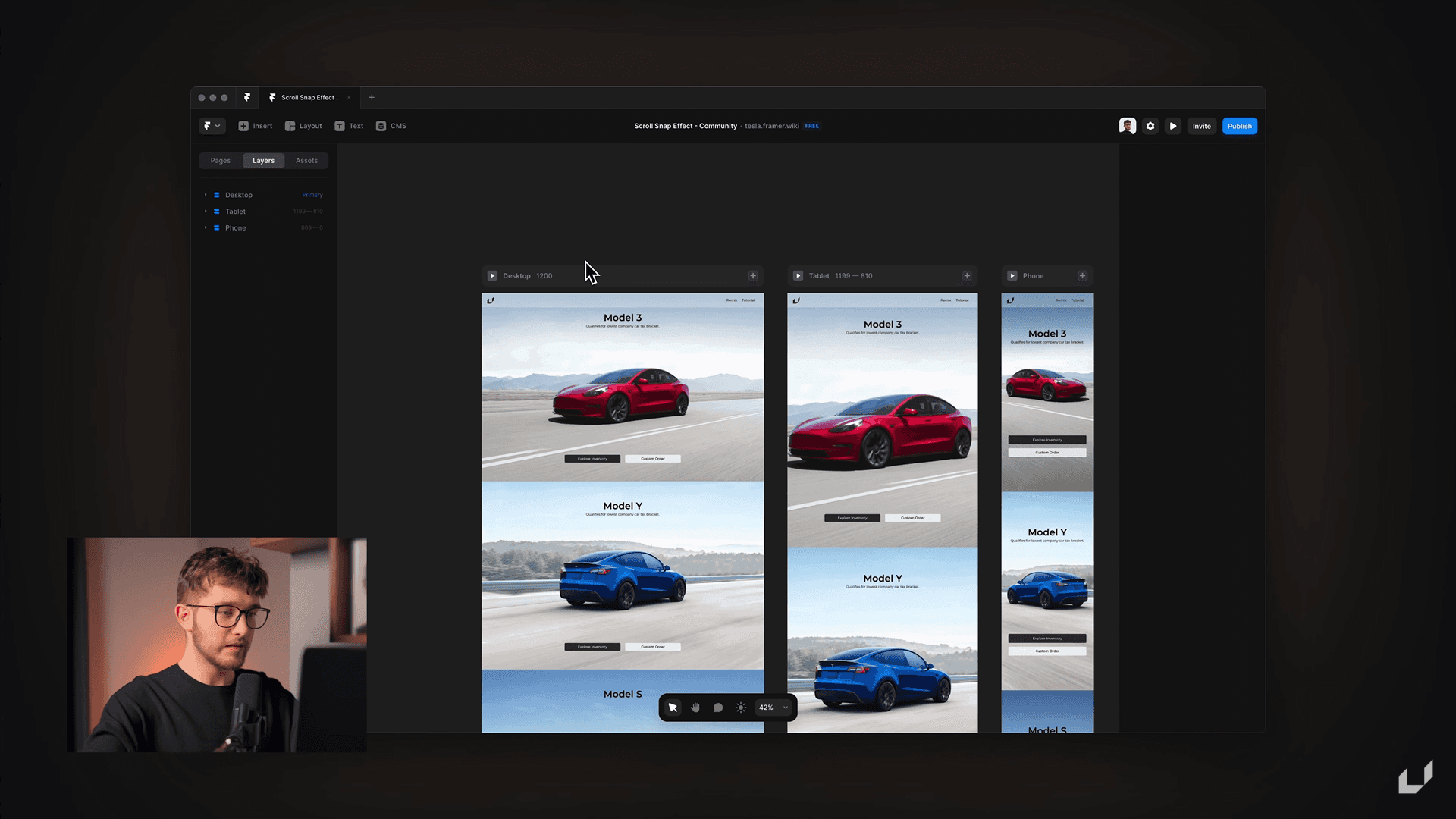Expand the Phone layer tree
1456x819 pixels.
[206, 227]
